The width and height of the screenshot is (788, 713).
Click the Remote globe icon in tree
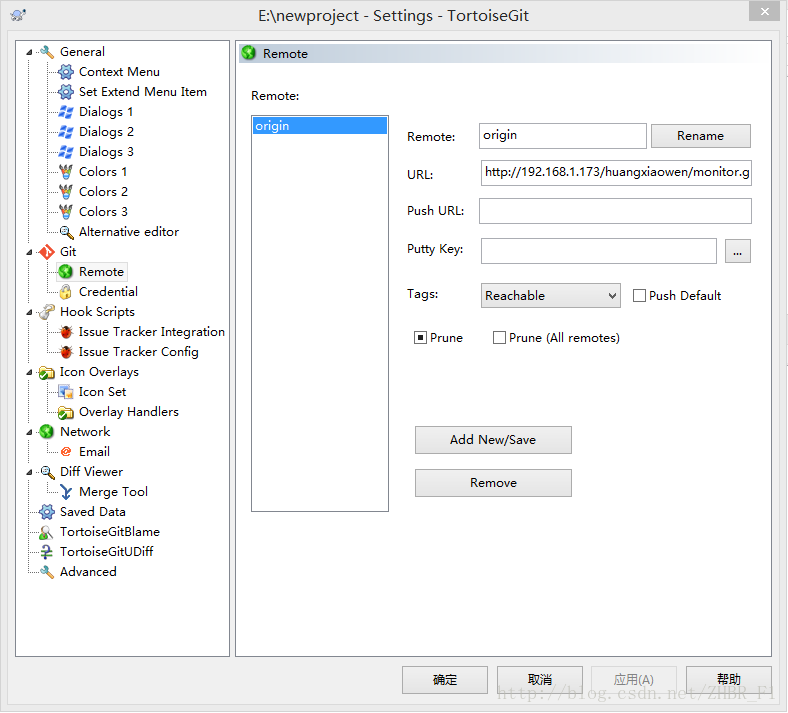coord(66,272)
